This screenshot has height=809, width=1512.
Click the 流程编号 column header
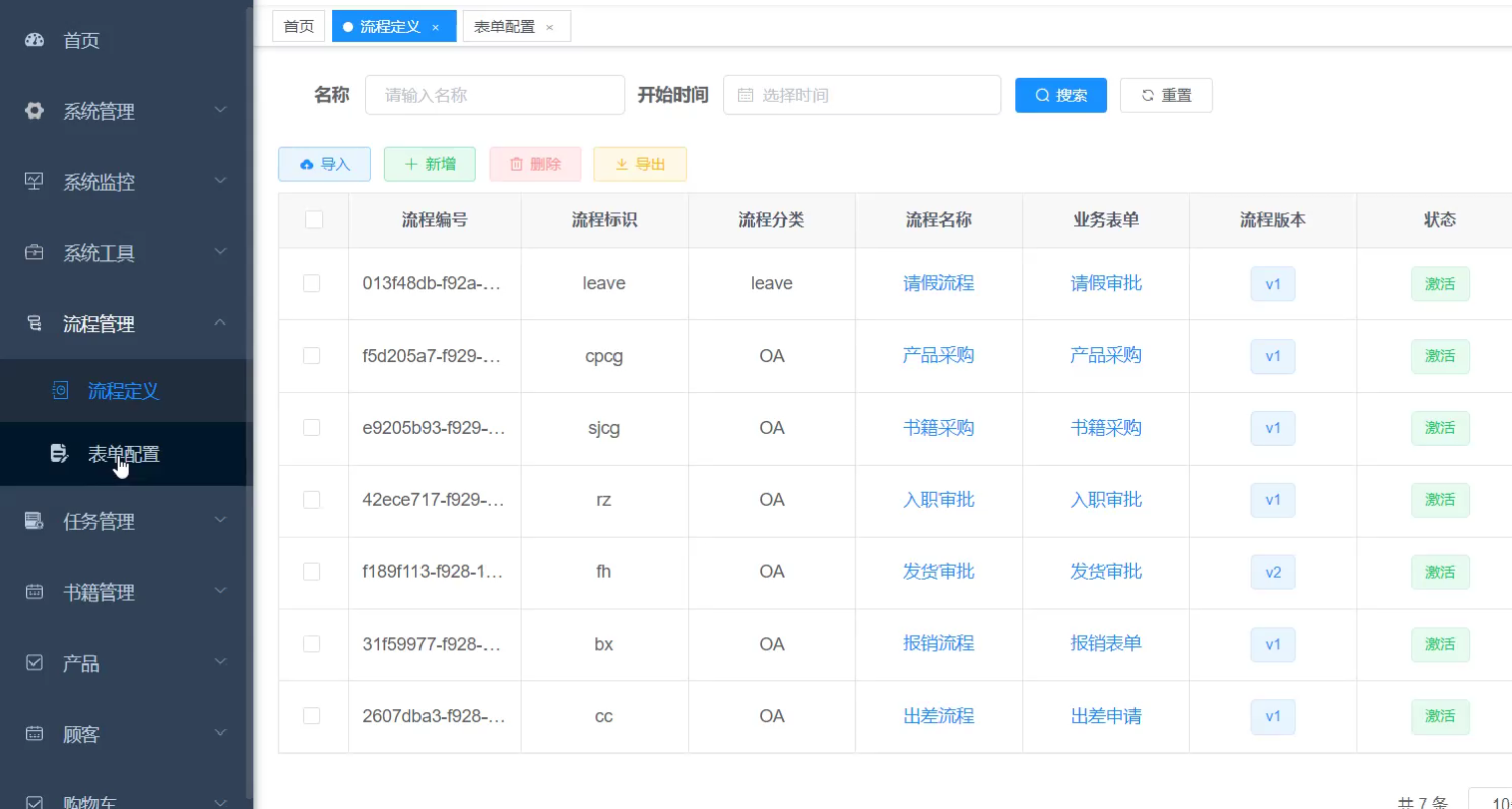coord(435,219)
